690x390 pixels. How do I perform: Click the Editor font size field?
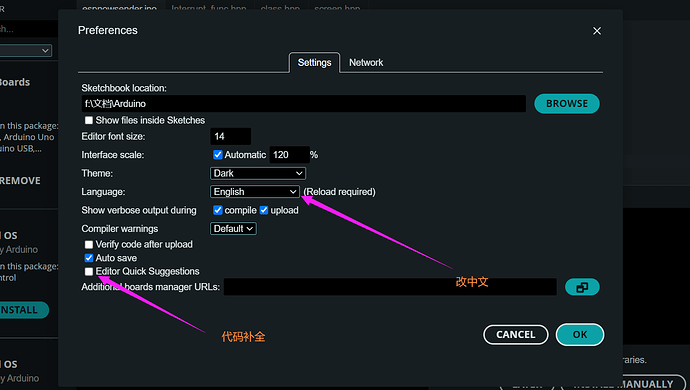(231, 136)
